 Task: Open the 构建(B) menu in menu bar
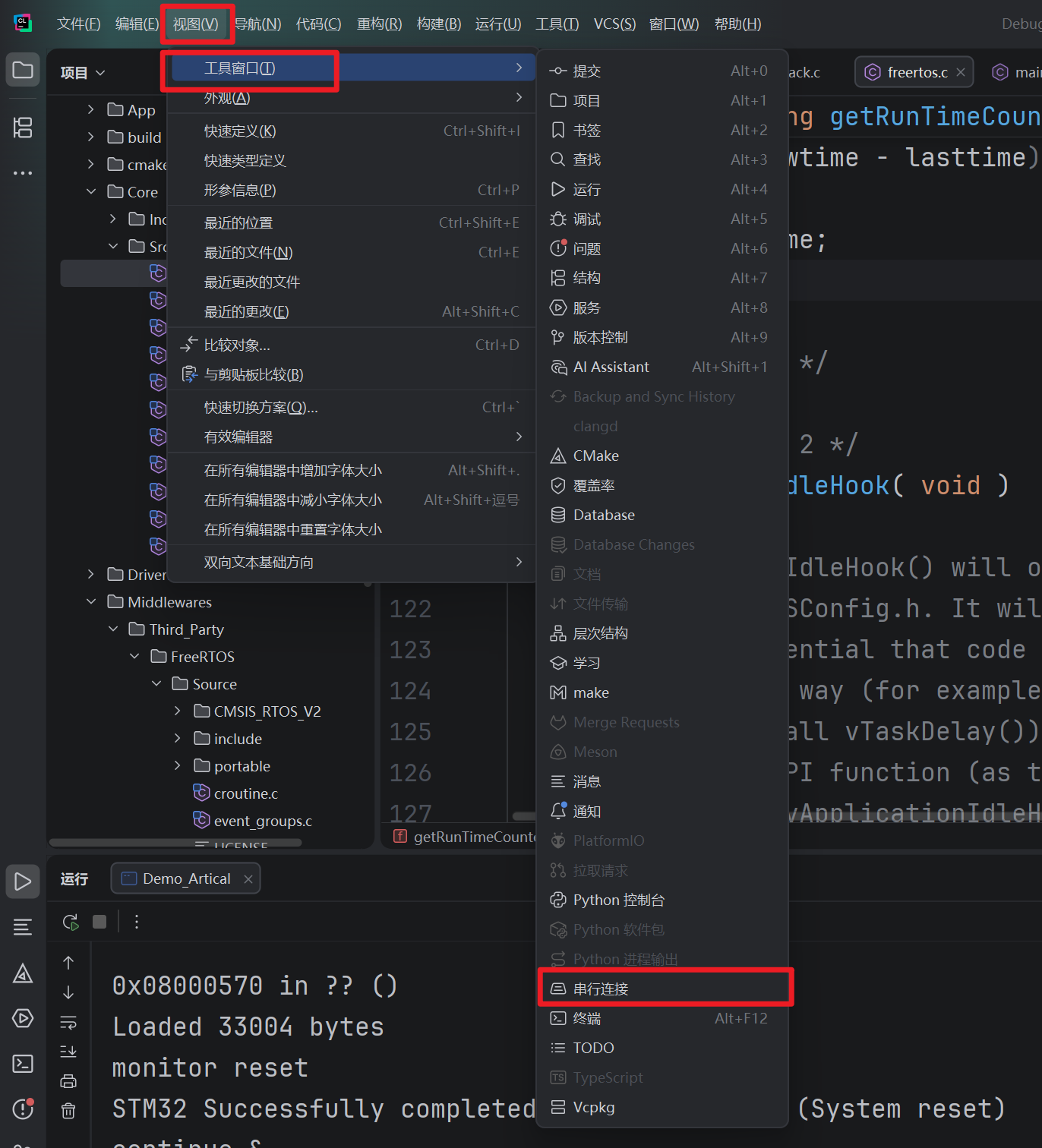pyautogui.click(x=439, y=24)
